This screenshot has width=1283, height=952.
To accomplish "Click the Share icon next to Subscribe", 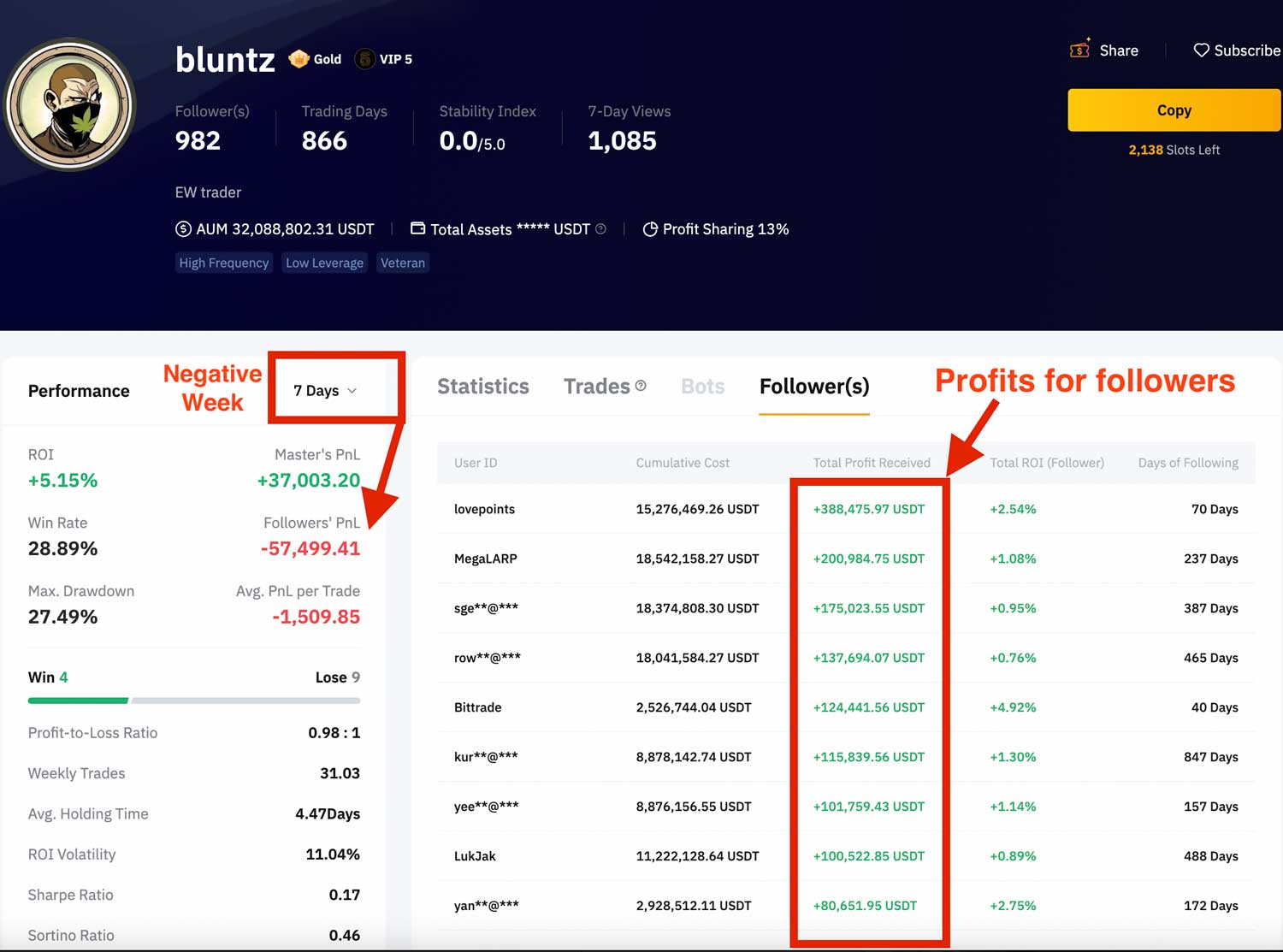I will (x=1078, y=50).
